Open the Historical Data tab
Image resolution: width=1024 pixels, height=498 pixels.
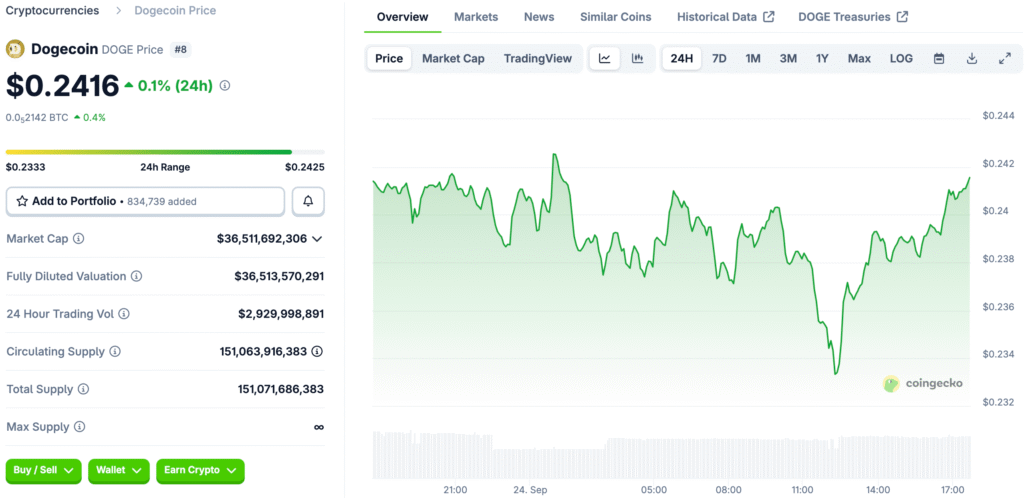[726, 17]
